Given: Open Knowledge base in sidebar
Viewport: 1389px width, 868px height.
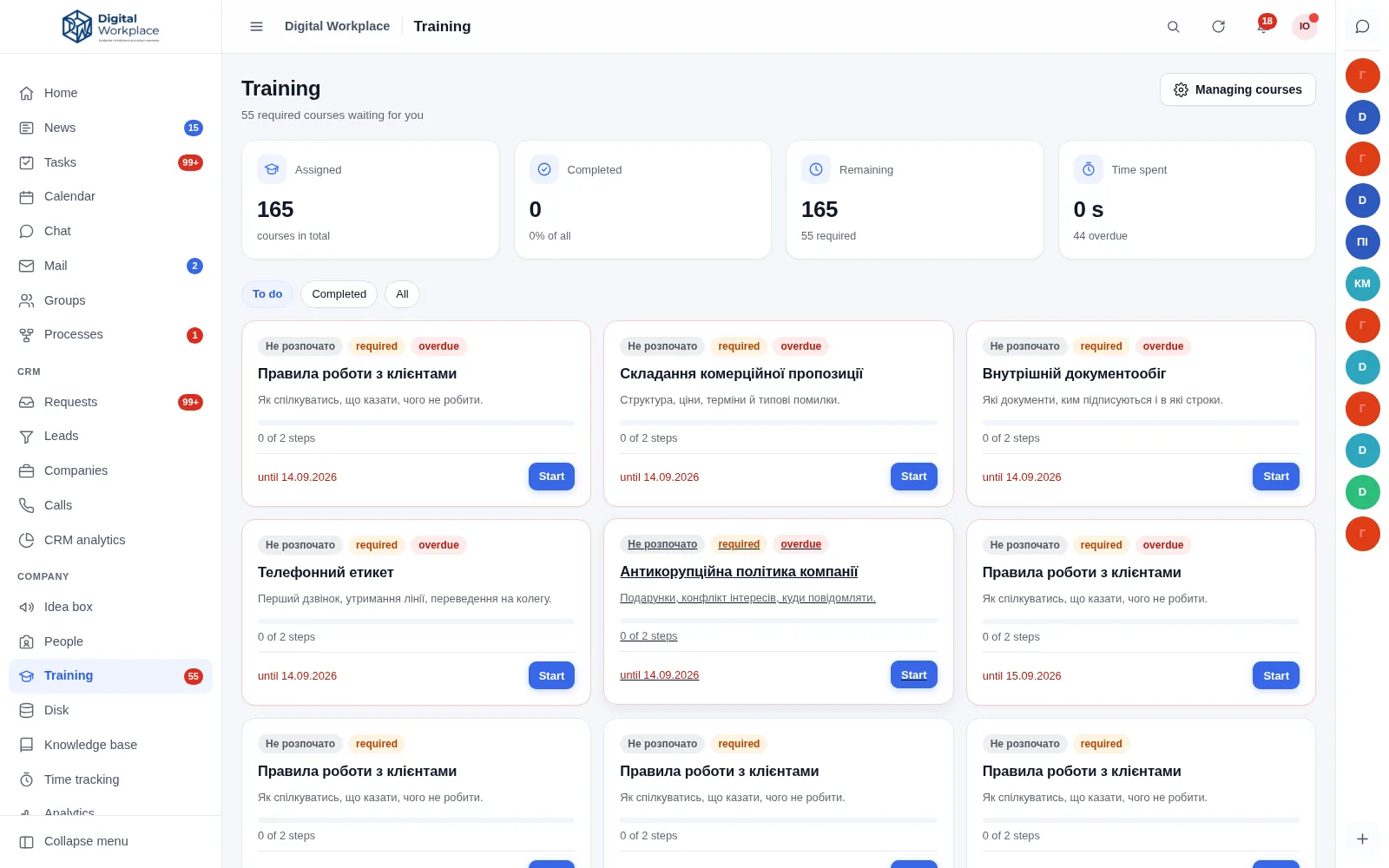Looking at the screenshot, I should [x=110, y=745].
